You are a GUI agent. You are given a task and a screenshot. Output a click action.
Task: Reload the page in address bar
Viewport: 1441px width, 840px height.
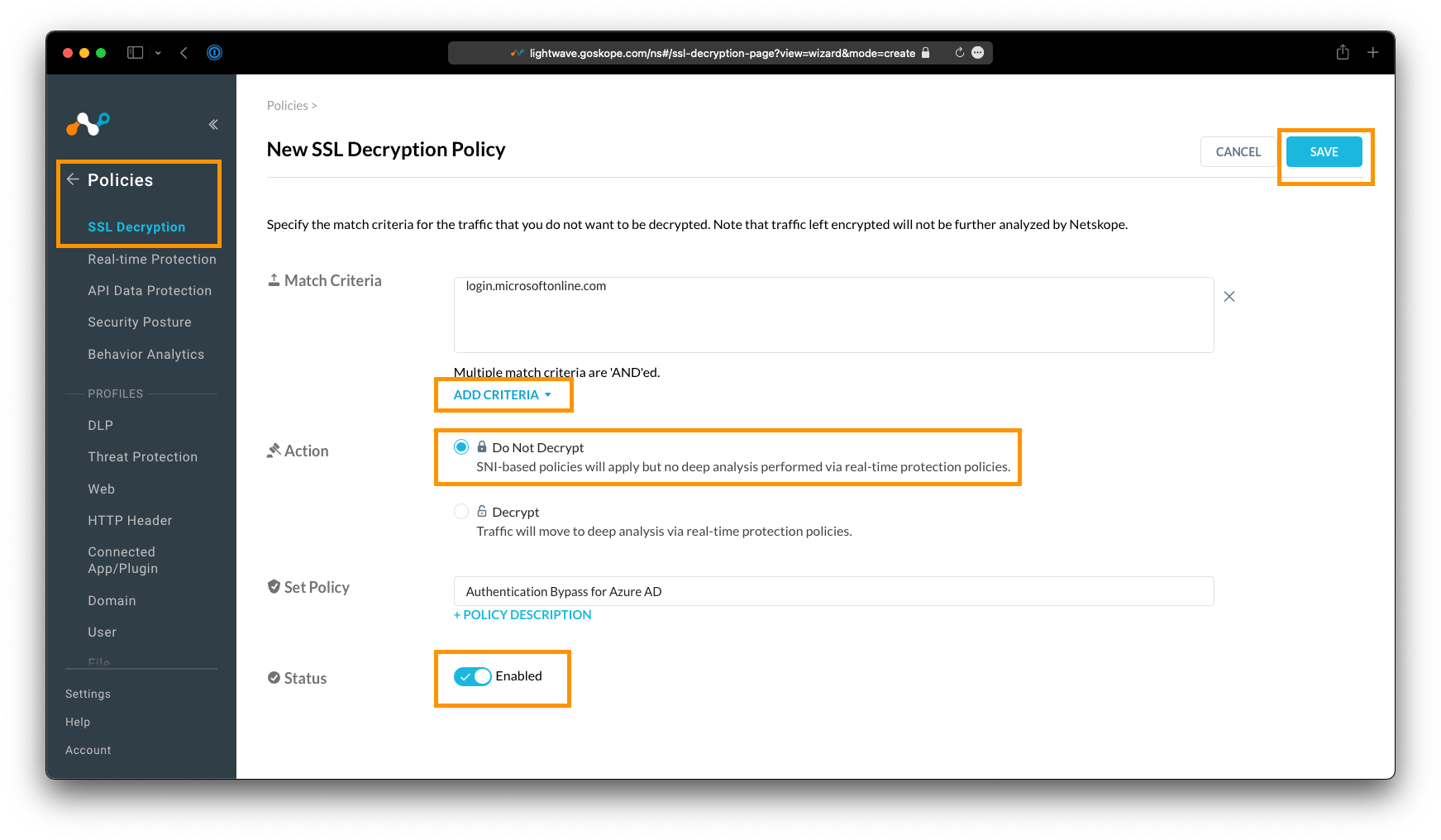[959, 53]
